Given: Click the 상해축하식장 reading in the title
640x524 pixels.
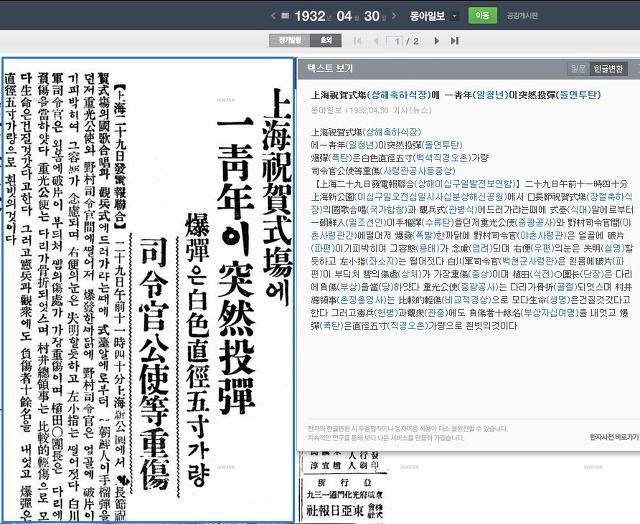Looking at the screenshot, I should click(x=400, y=95).
